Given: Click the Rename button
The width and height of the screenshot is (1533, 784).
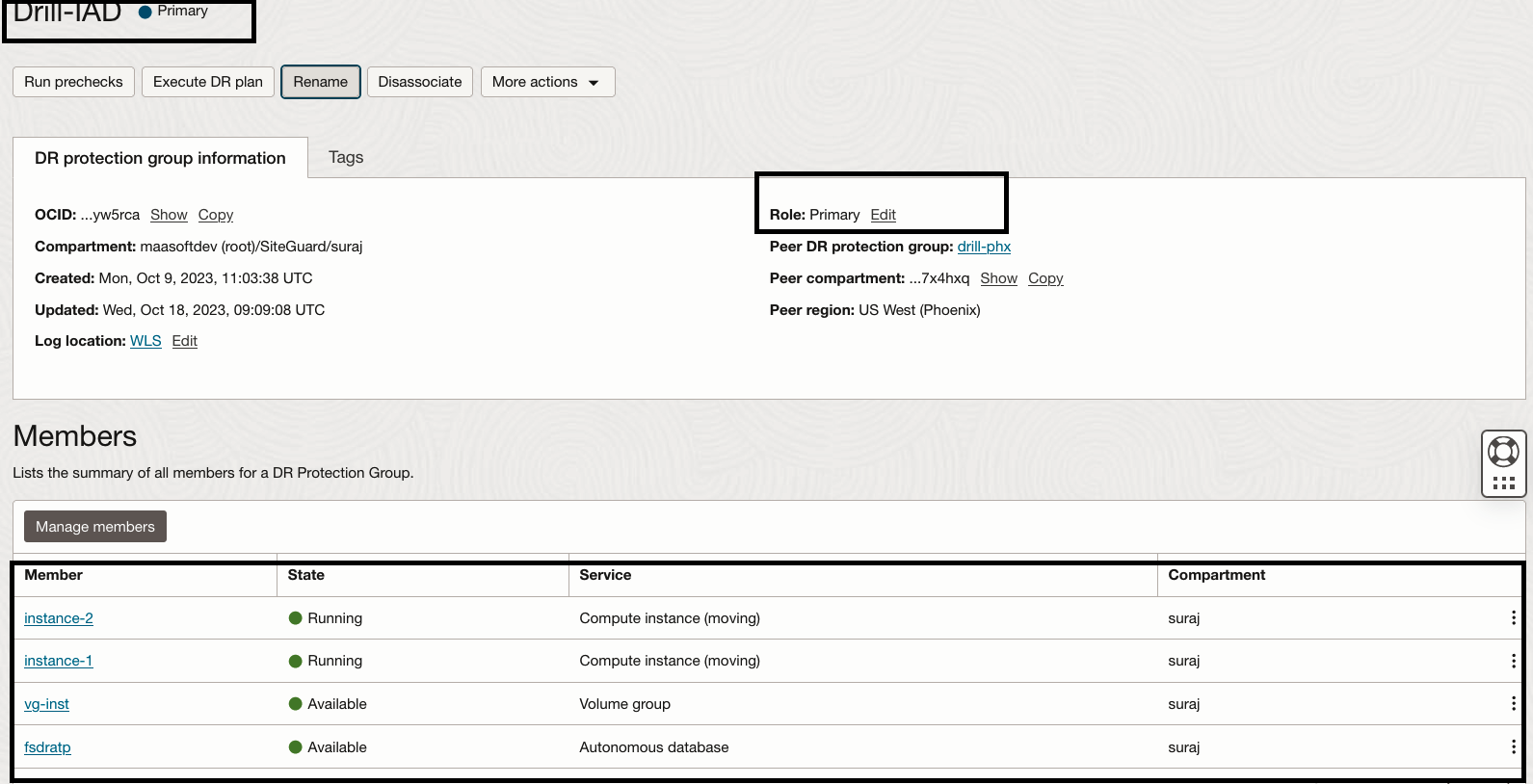Looking at the screenshot, I should 320,82.
